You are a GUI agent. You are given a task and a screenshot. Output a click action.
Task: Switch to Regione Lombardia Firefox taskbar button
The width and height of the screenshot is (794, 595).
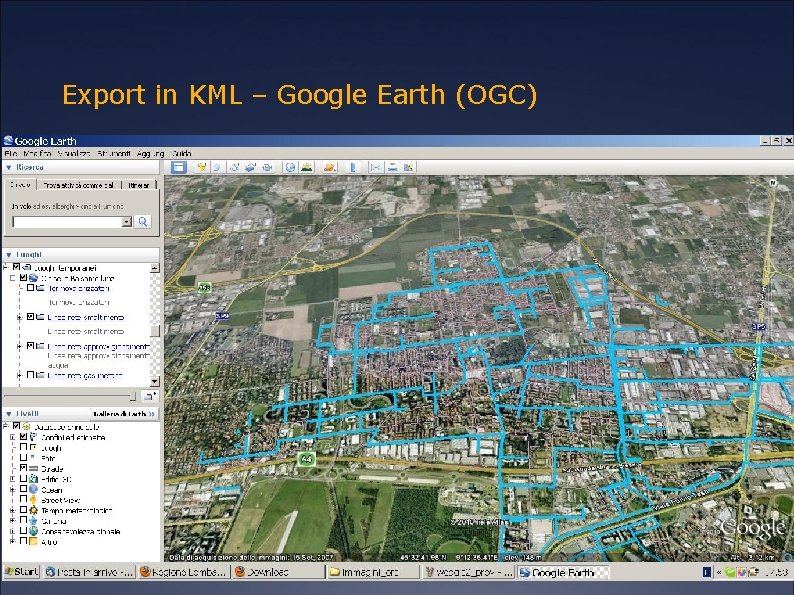[183, 572]
